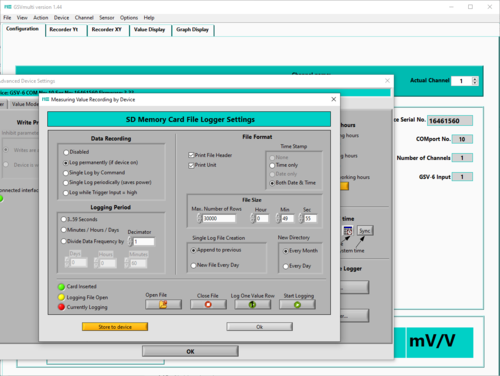Choose Time only time stamp option

272,166
